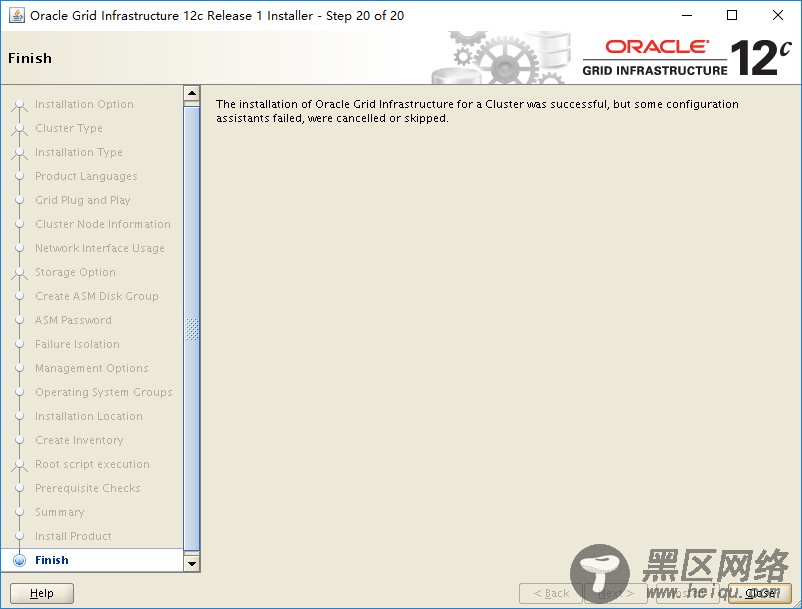Select the ASM Password step

[73, 320]
